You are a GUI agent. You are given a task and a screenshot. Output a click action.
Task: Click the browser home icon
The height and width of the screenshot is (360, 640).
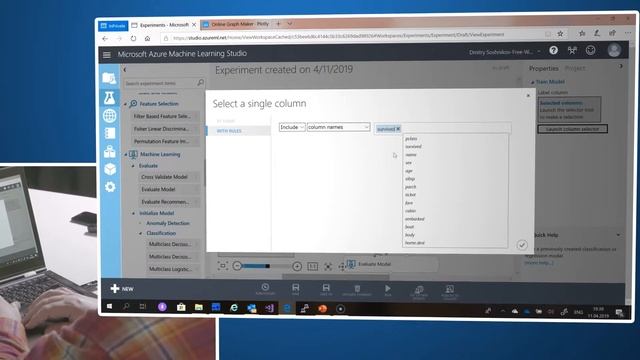pyautogui.click(x=147, y=38)
